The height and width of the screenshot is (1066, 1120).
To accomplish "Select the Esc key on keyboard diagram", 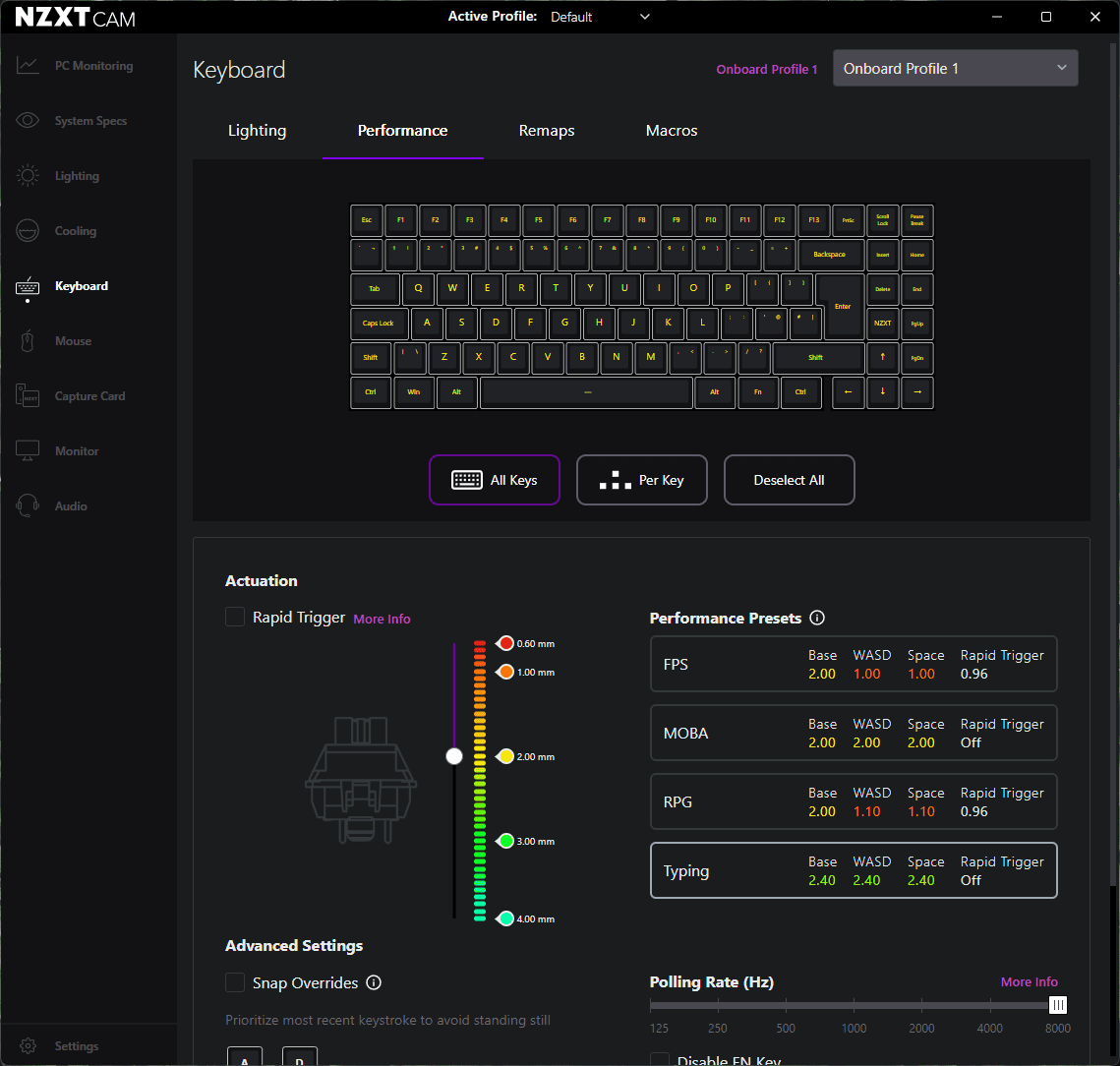I will (x=367, y=220).
